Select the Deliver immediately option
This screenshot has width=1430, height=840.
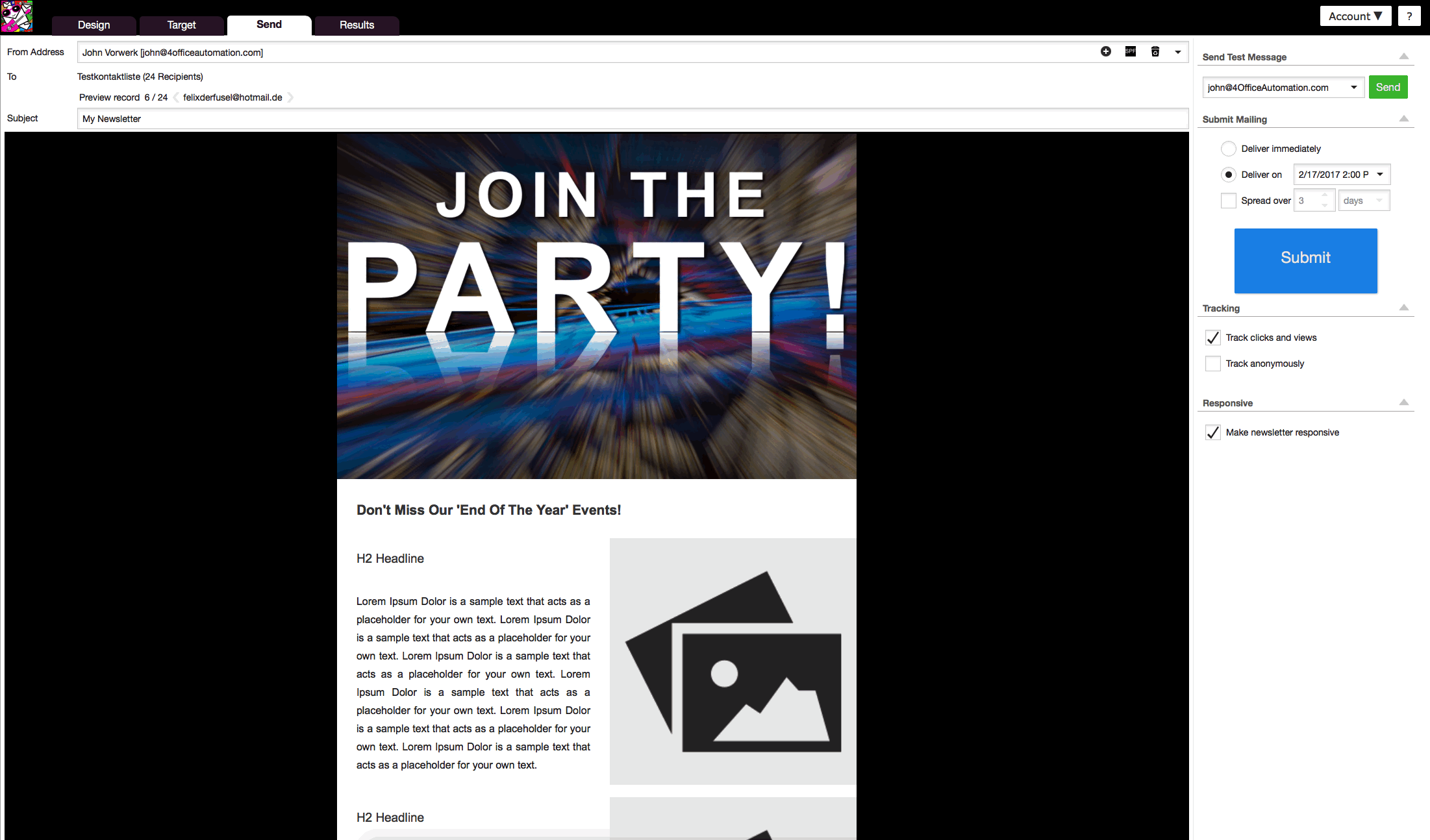click(x=1229, y=149)
